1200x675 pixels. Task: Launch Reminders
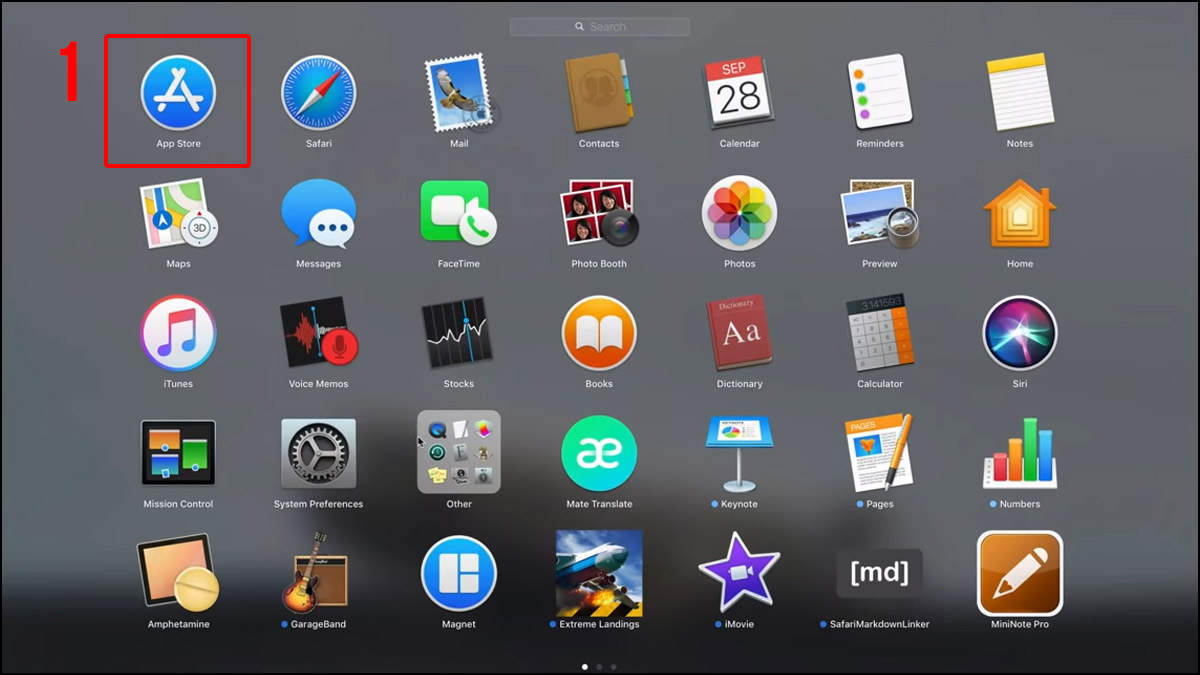click(x=880, y=93)
